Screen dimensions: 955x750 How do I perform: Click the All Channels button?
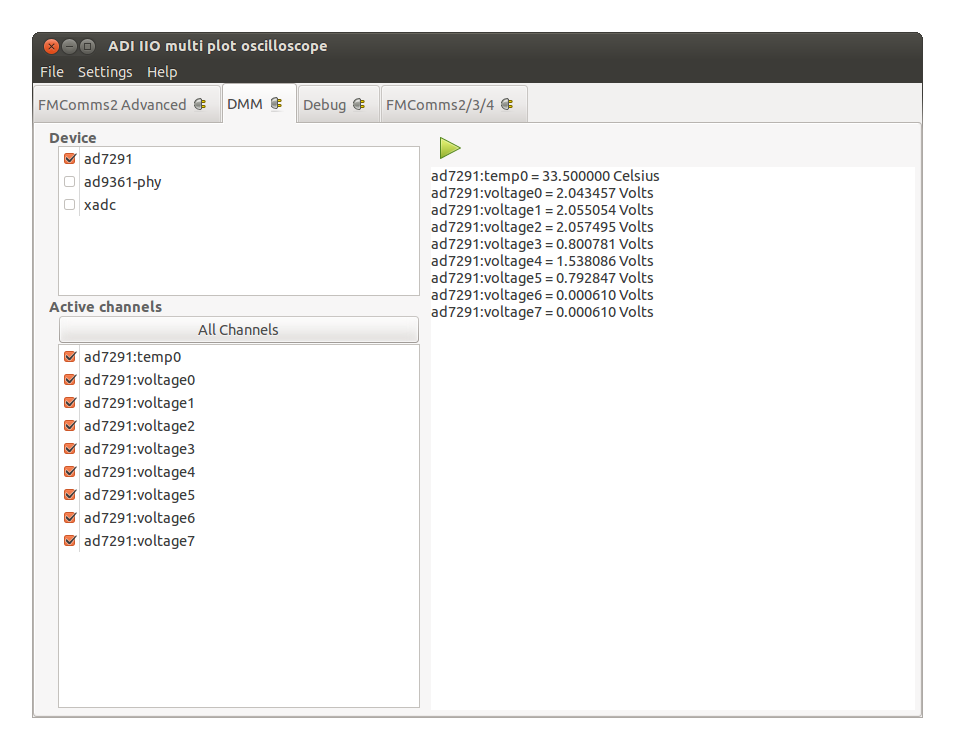(238, 329)
